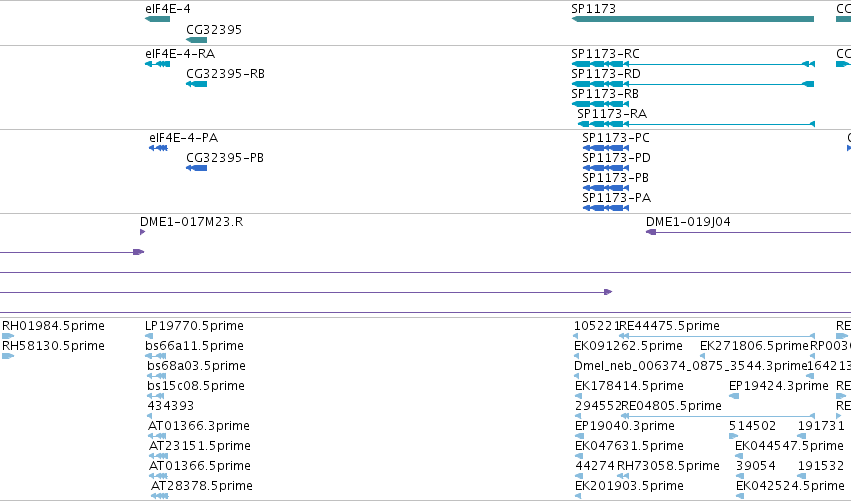Open the eIF4E-4-RA transcript
This screenshot has width=851, height=501.
pyautogui.click(x=157, y=64)
